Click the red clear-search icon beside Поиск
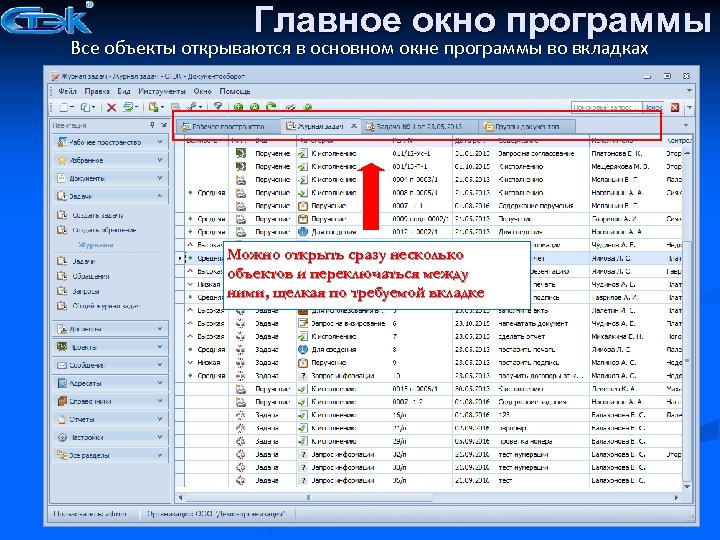This screenshot has width=720, height=540. coord(675,107)
